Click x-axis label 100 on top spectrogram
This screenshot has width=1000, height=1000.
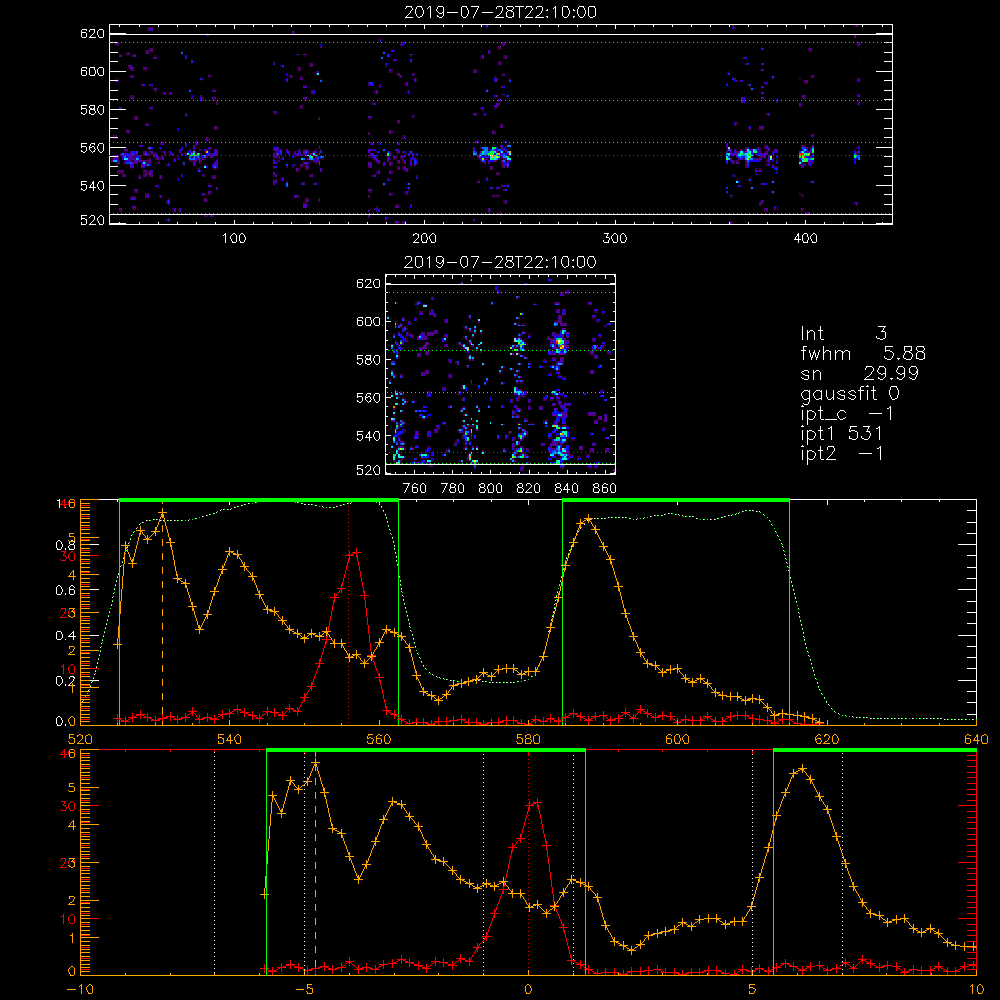[x=234, y=239]
